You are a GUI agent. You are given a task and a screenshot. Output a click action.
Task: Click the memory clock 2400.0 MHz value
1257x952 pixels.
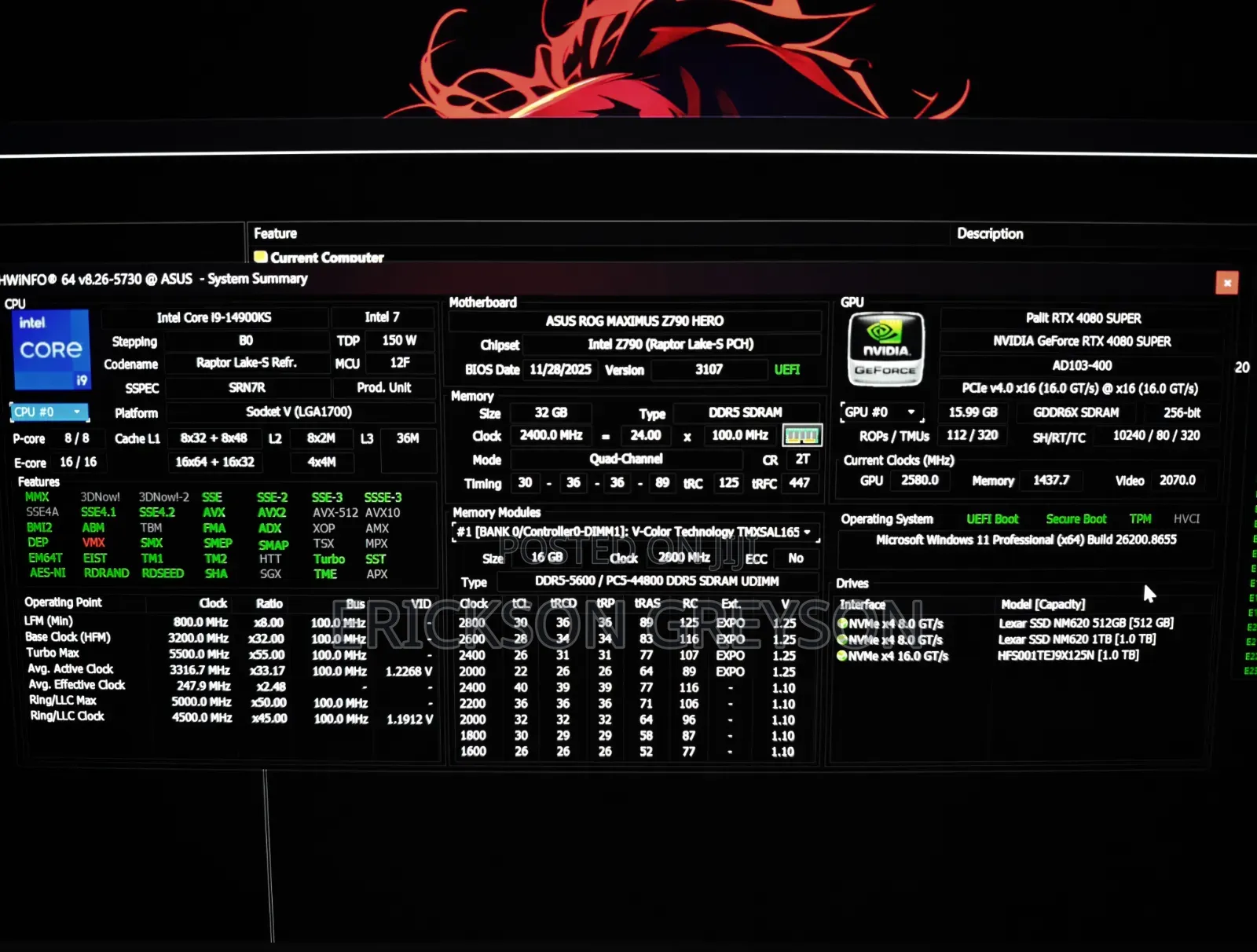tap(551, 435)
